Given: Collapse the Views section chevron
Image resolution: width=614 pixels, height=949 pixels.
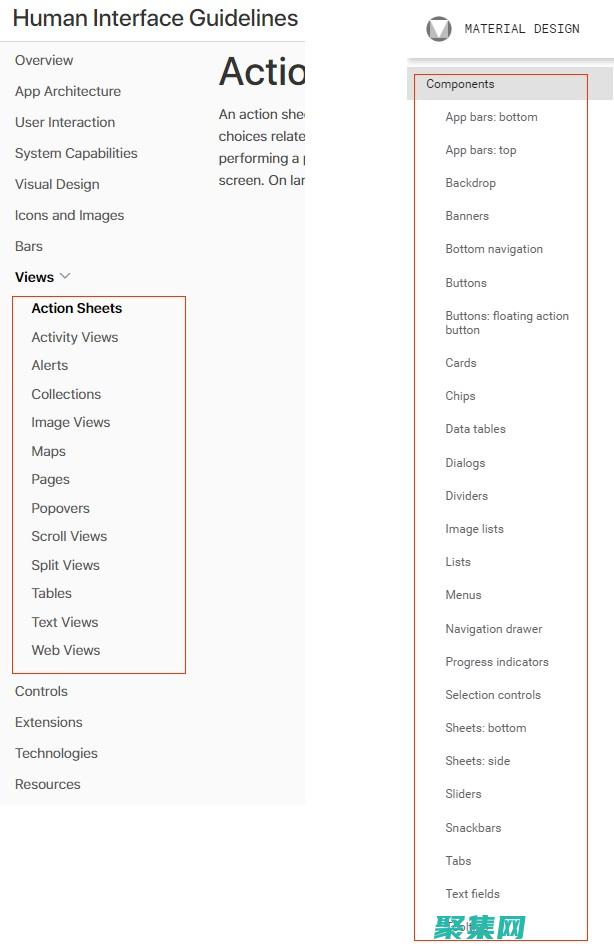Looking at the screenshot, I should coord(66,276).
